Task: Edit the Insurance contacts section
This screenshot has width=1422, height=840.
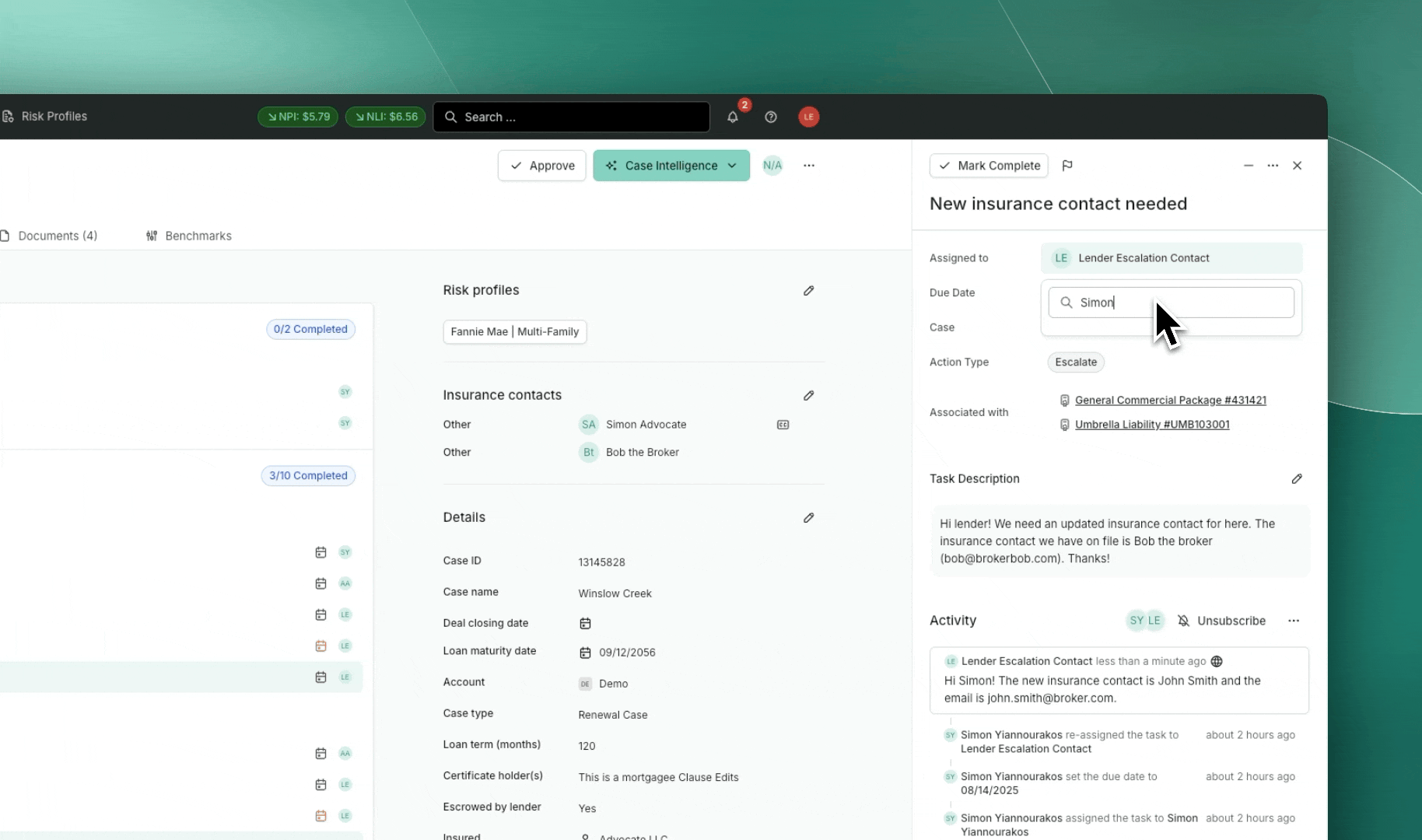Action: (x=808, y=396)
